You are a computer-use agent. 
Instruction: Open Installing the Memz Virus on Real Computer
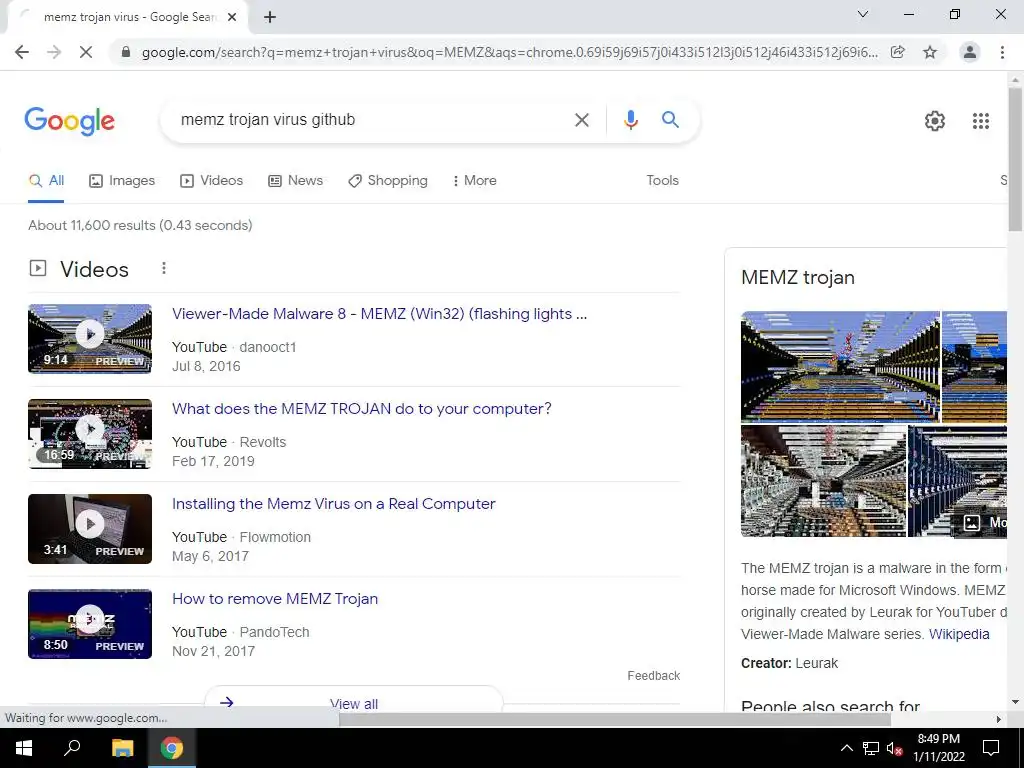click(334, 504)
